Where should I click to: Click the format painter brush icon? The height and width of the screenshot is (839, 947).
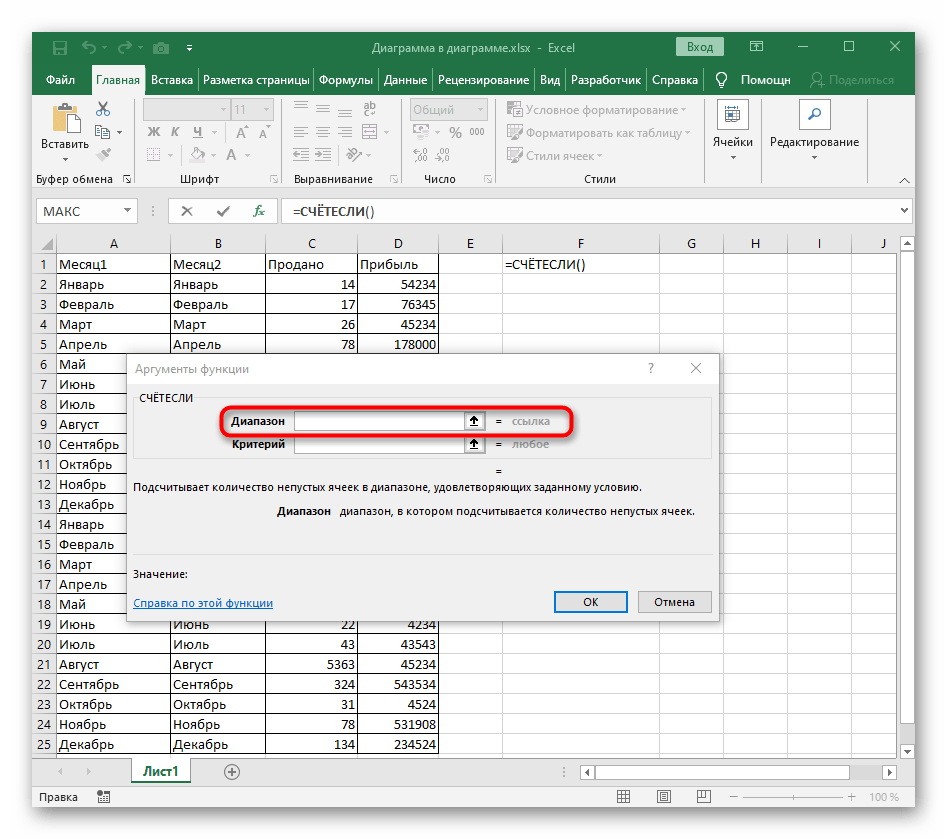tap(102, 153)
